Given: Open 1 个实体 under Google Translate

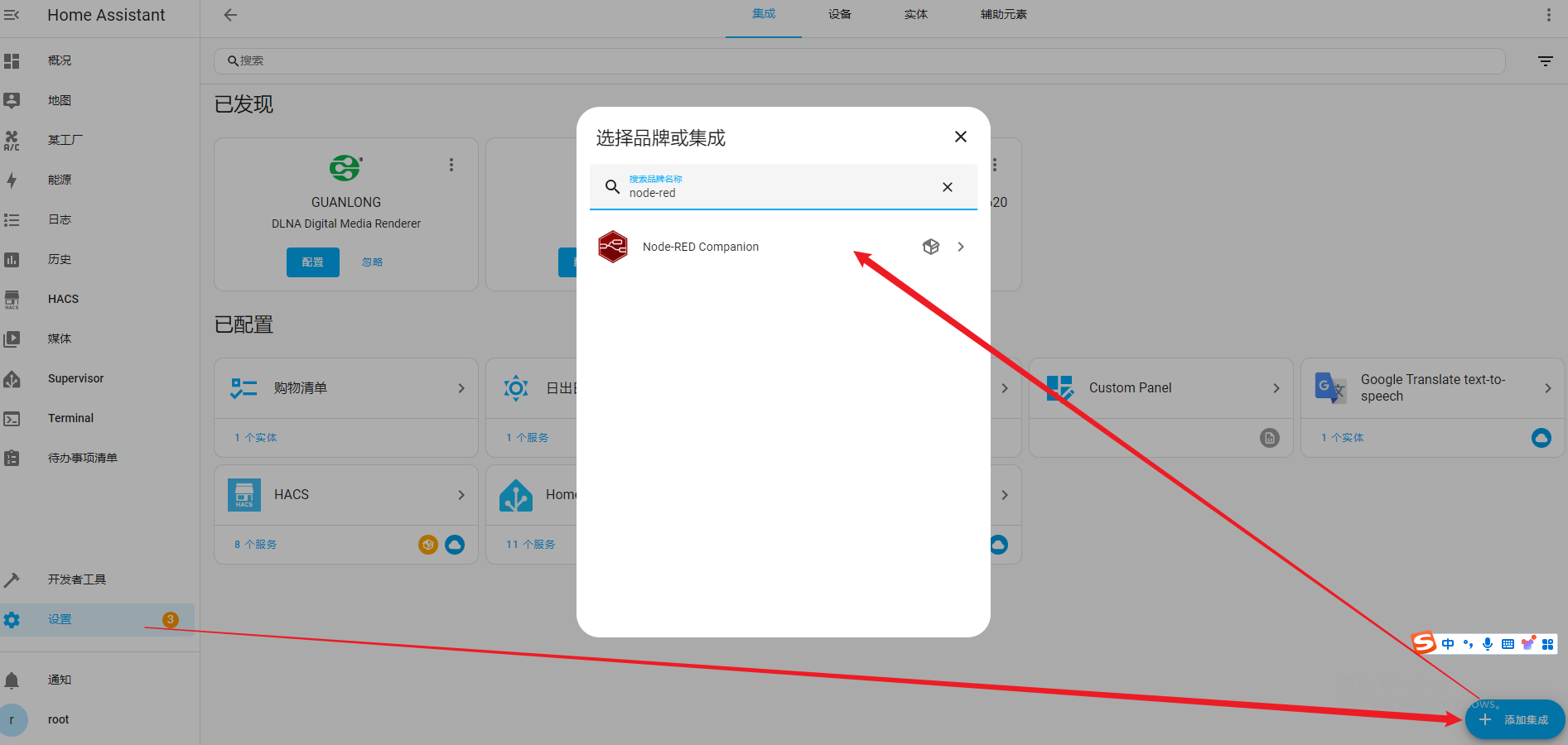Looking at the screenshot, I should [1343, 438].
